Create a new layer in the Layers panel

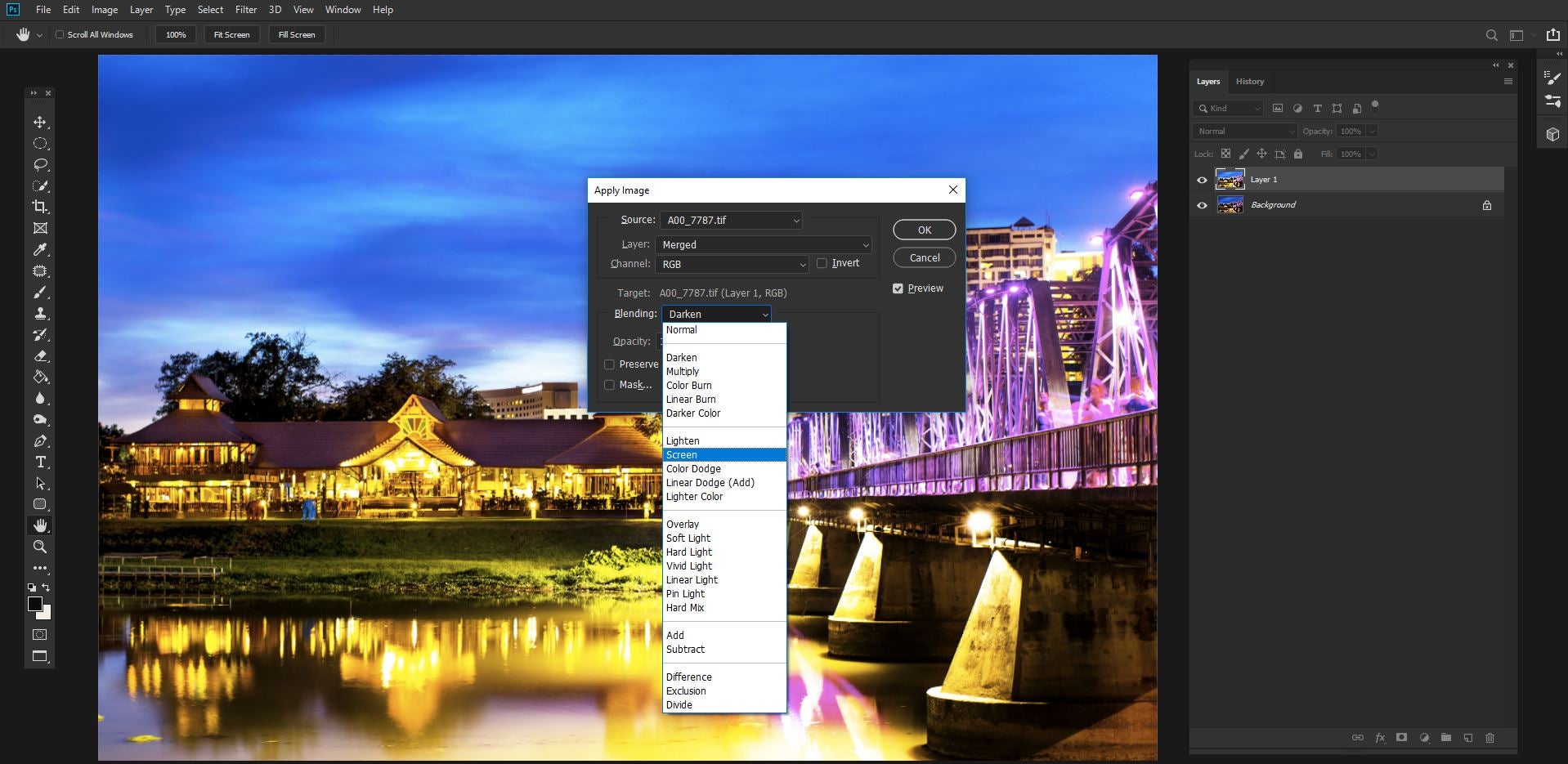pyautogui.click(x=1469, y=737)
